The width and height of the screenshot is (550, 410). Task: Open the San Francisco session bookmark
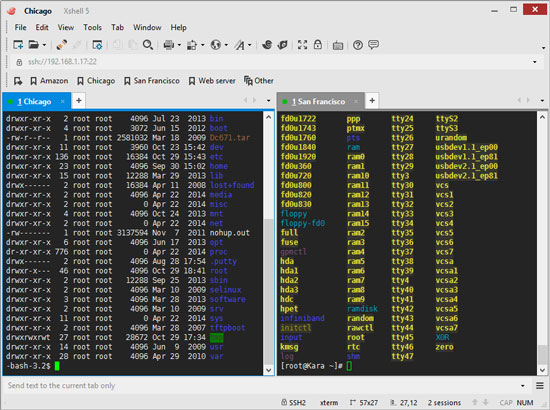(152, 81)
